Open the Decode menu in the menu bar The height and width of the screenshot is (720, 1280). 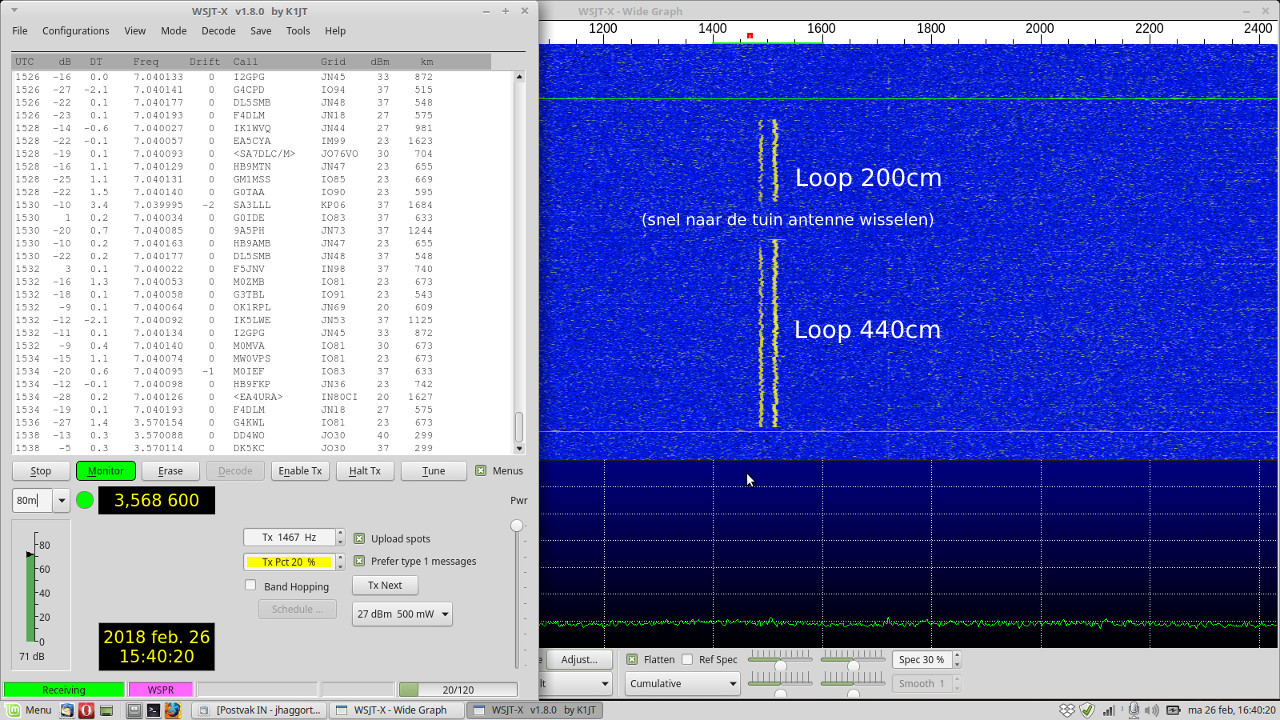(218, 31)
